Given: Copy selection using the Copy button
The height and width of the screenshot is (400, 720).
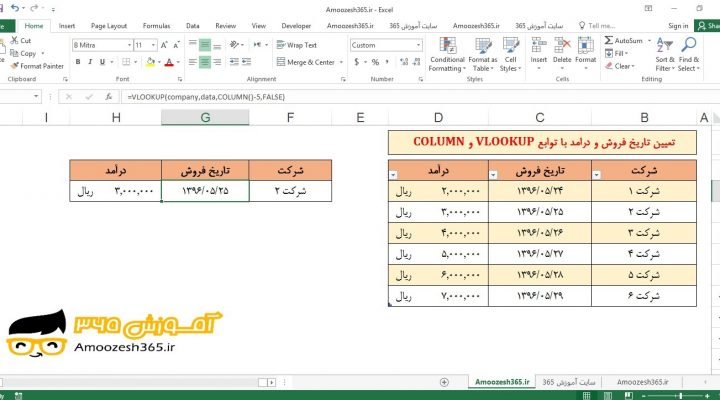Looking at the screenshot, I should (24, 53).
